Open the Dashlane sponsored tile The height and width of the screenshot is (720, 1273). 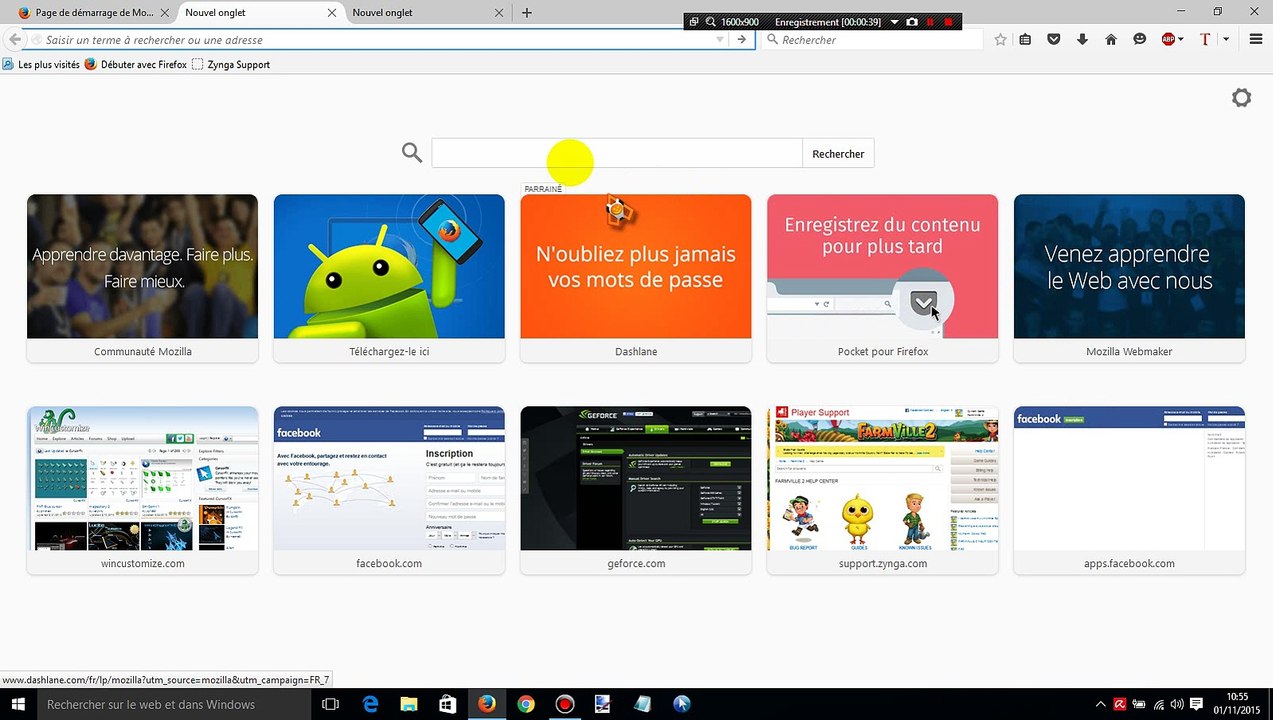click(635, 278)
